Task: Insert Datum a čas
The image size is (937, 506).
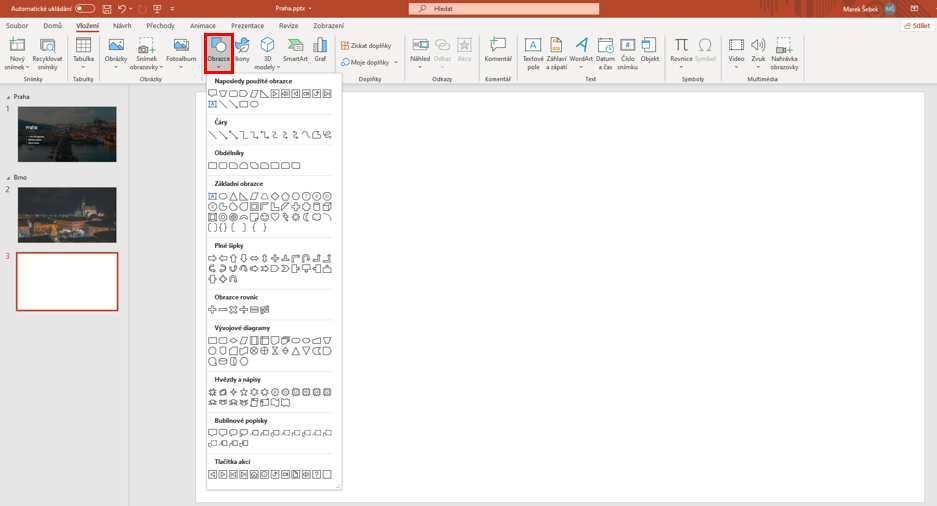Action: click(605, 54)
